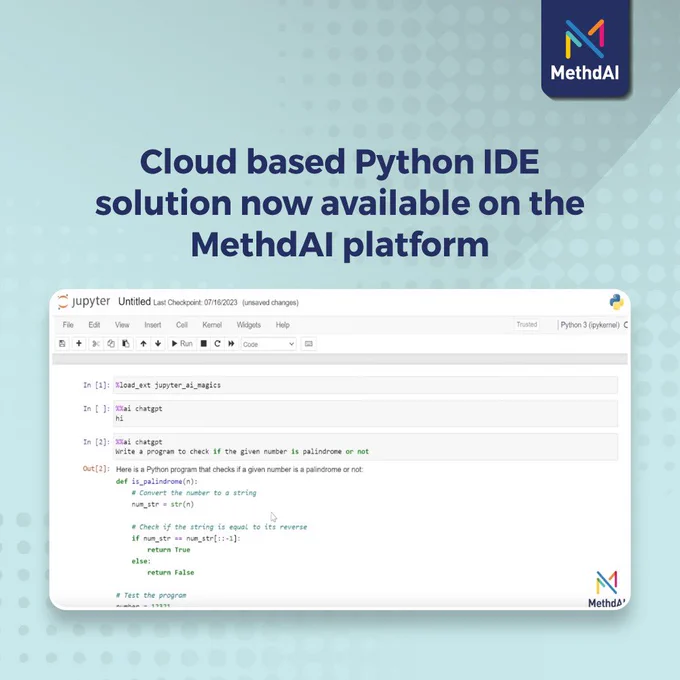680x680 pixels.
Task: Open the Edit menu
Action: (94, 325)
